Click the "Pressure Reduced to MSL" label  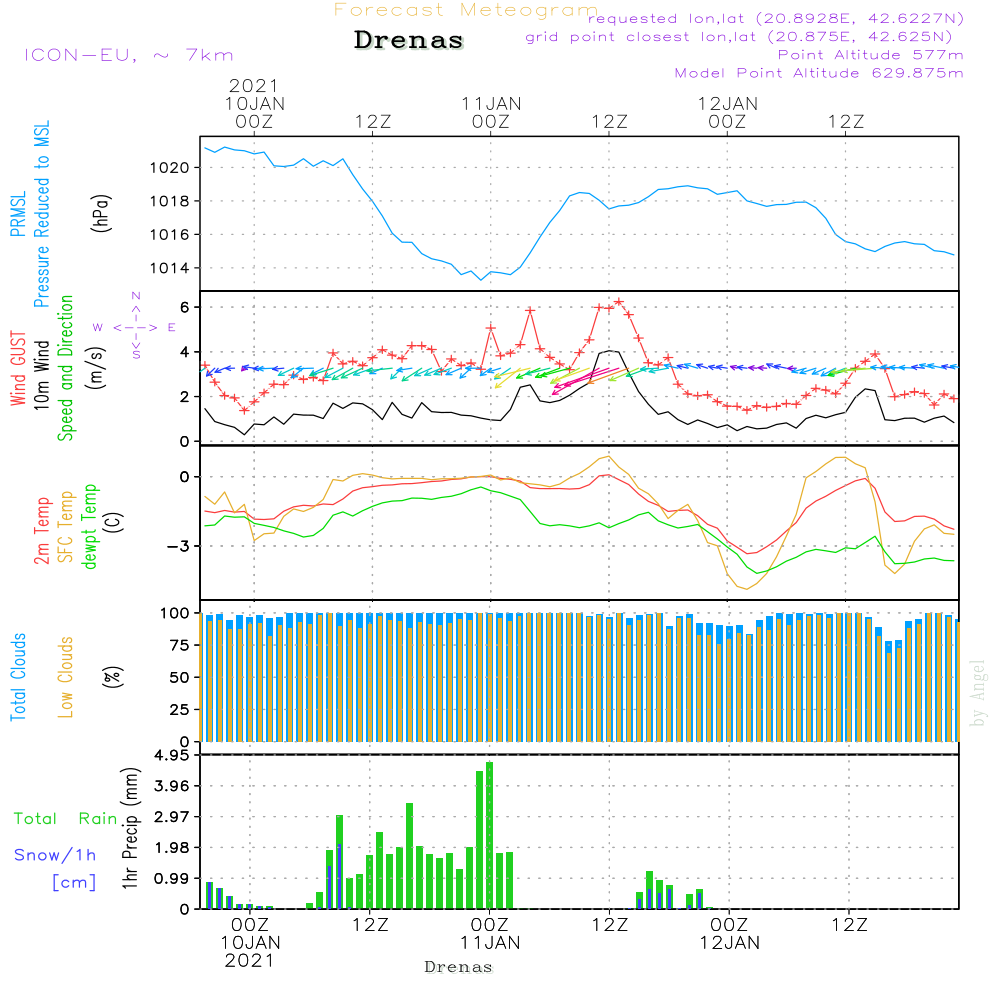pos(41,214)
